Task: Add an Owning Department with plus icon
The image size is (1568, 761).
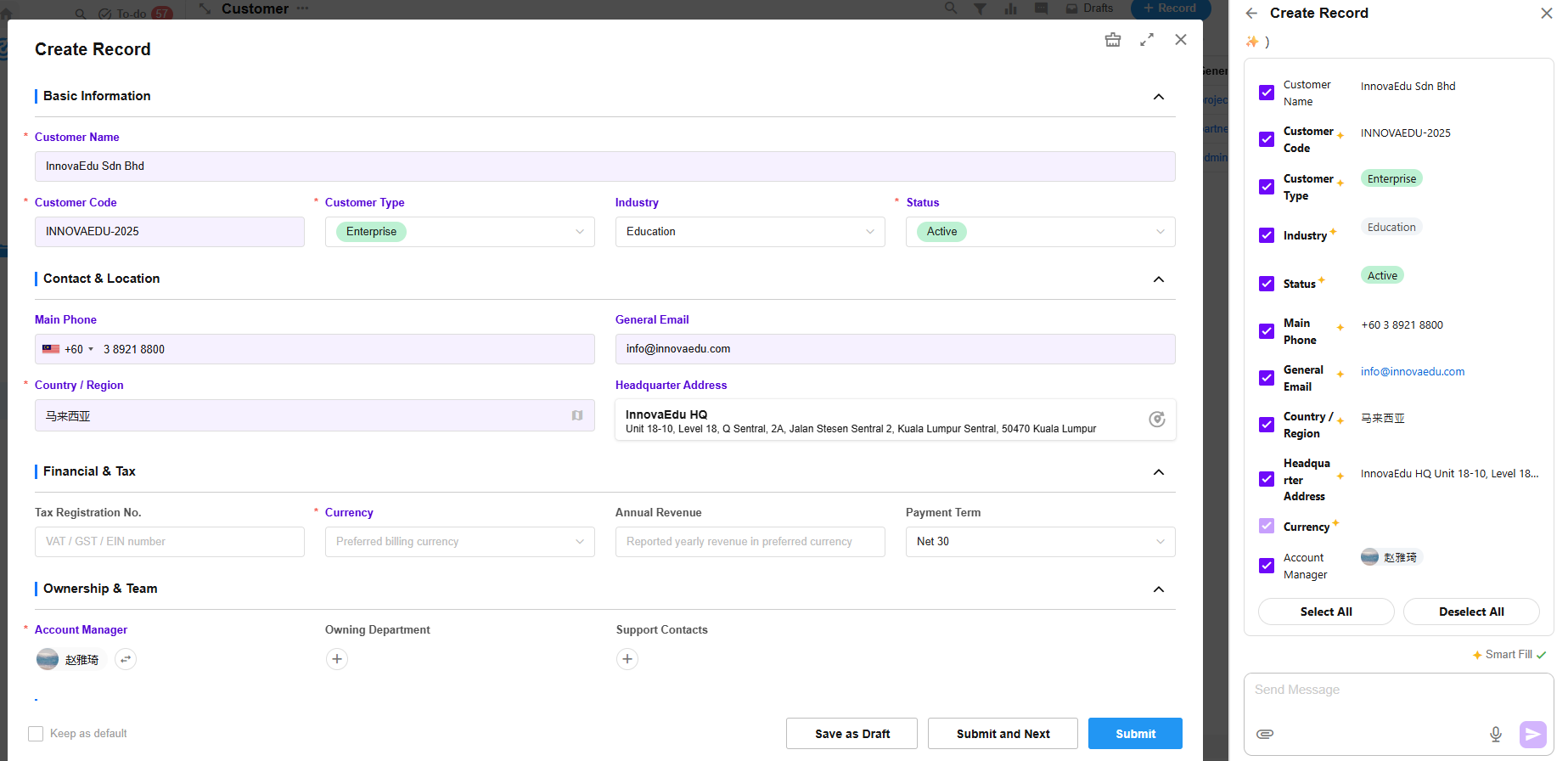Action: pyautogui.click(x=337, y=659)
